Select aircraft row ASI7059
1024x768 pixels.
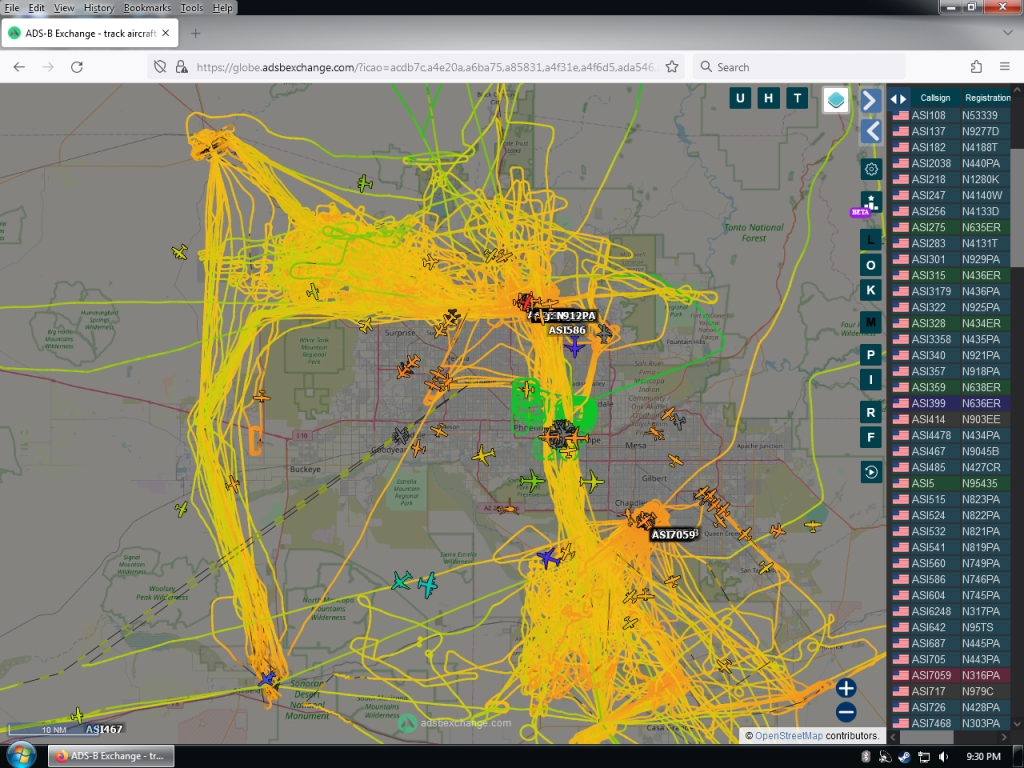click(x=951, y=675)
